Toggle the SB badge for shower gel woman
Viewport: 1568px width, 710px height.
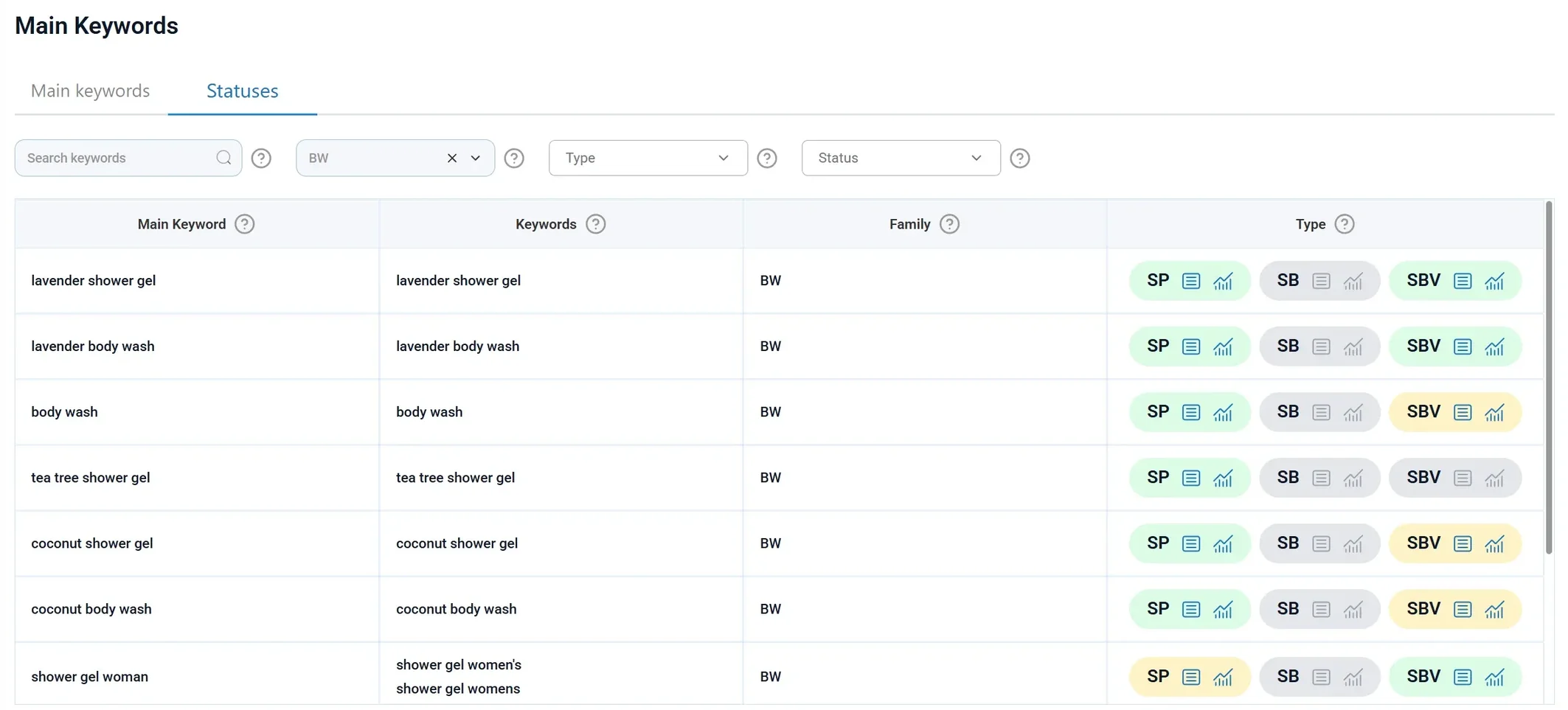click(x=1287, y=676)
